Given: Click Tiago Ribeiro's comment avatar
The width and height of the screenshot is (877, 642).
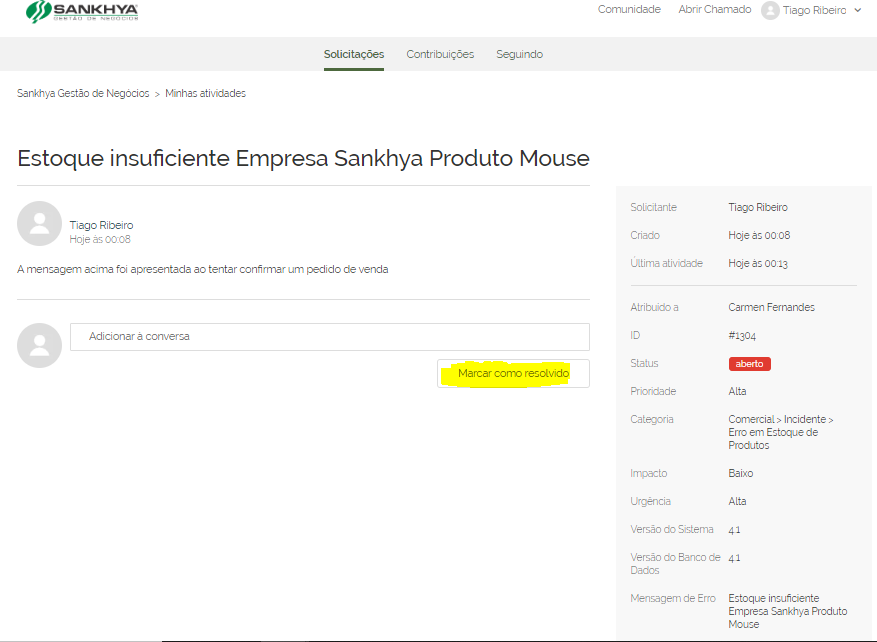Looking at the screenshot, I should 39,224.
